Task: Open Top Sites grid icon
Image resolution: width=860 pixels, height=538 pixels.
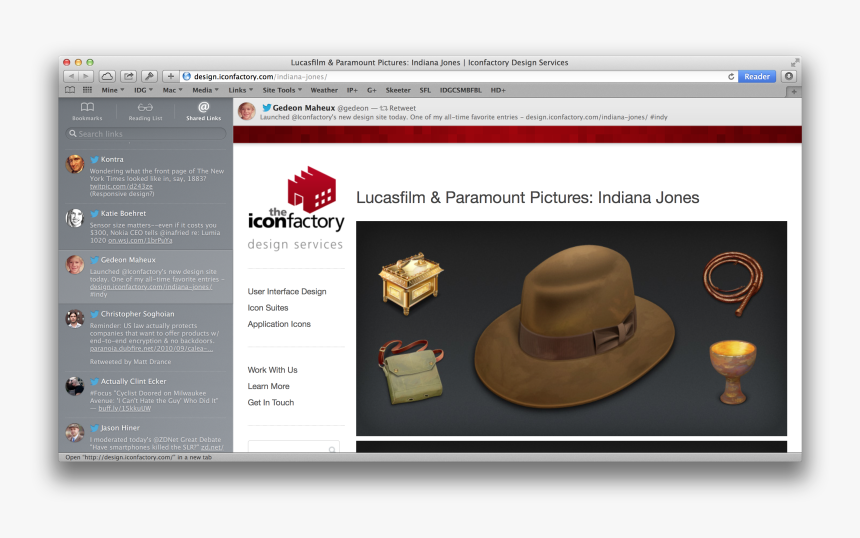Action: (x=87, y=90)
